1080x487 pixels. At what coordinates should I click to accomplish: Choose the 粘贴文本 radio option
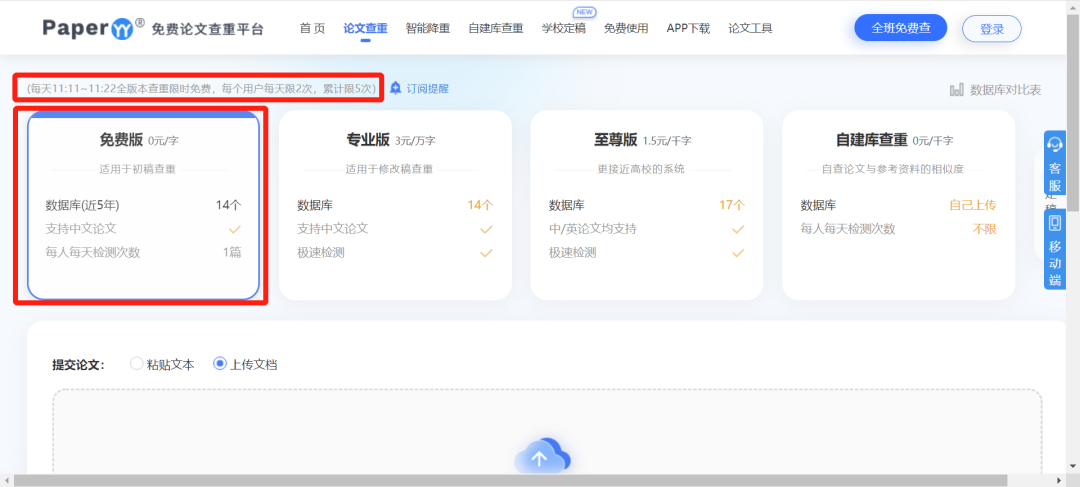[x=136, y=364]
